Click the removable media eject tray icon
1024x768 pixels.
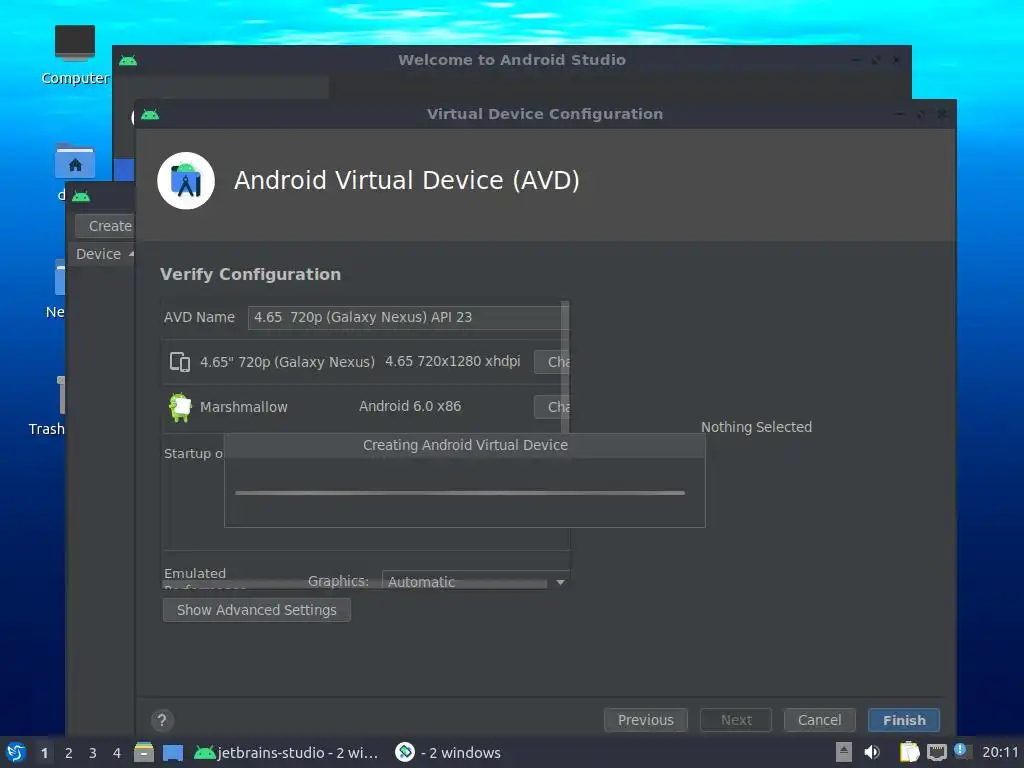point(844,753)
